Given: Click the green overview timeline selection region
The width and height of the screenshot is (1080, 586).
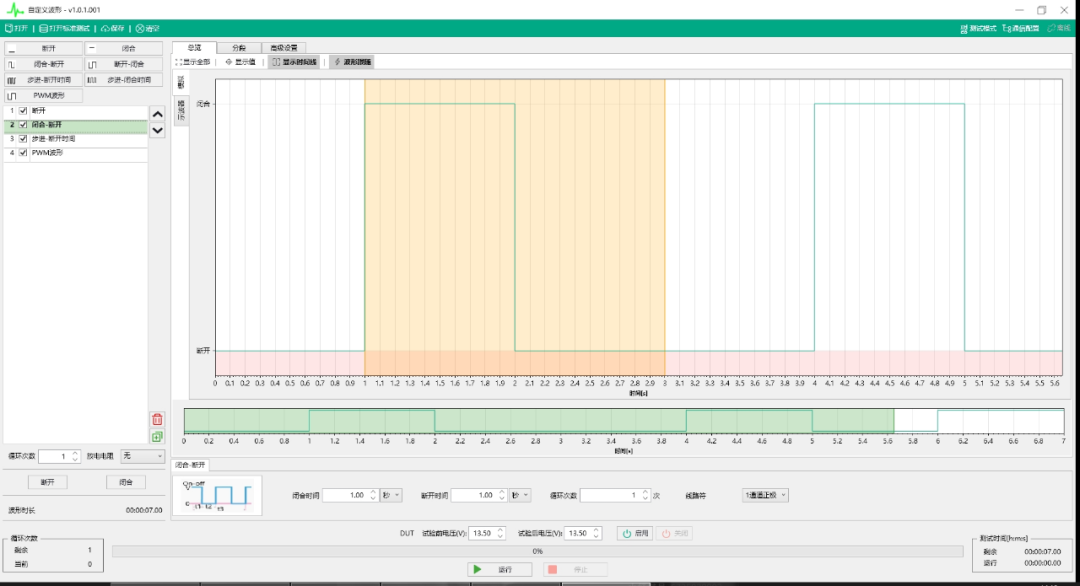Looking at the screenshot, I should [x=539, y=421].
